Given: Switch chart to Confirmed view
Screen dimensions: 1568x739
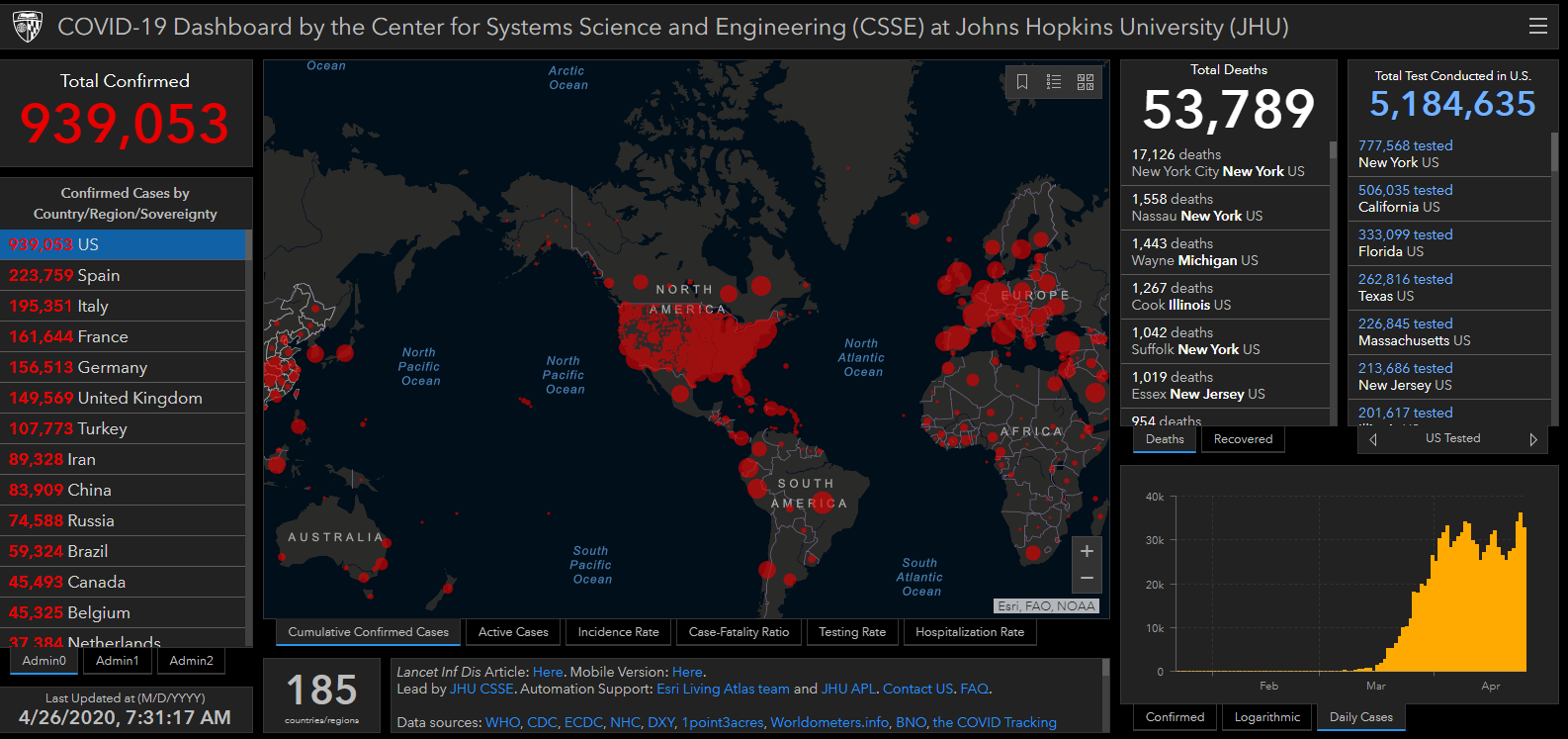Looking at the screenshot, I should click(1175, 717).
